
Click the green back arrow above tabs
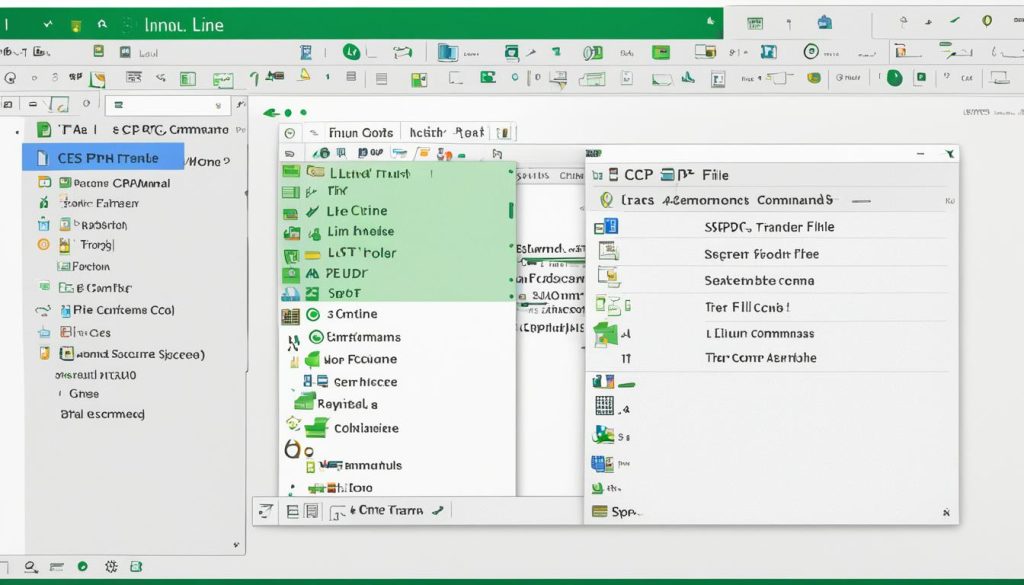coord(271,113)
